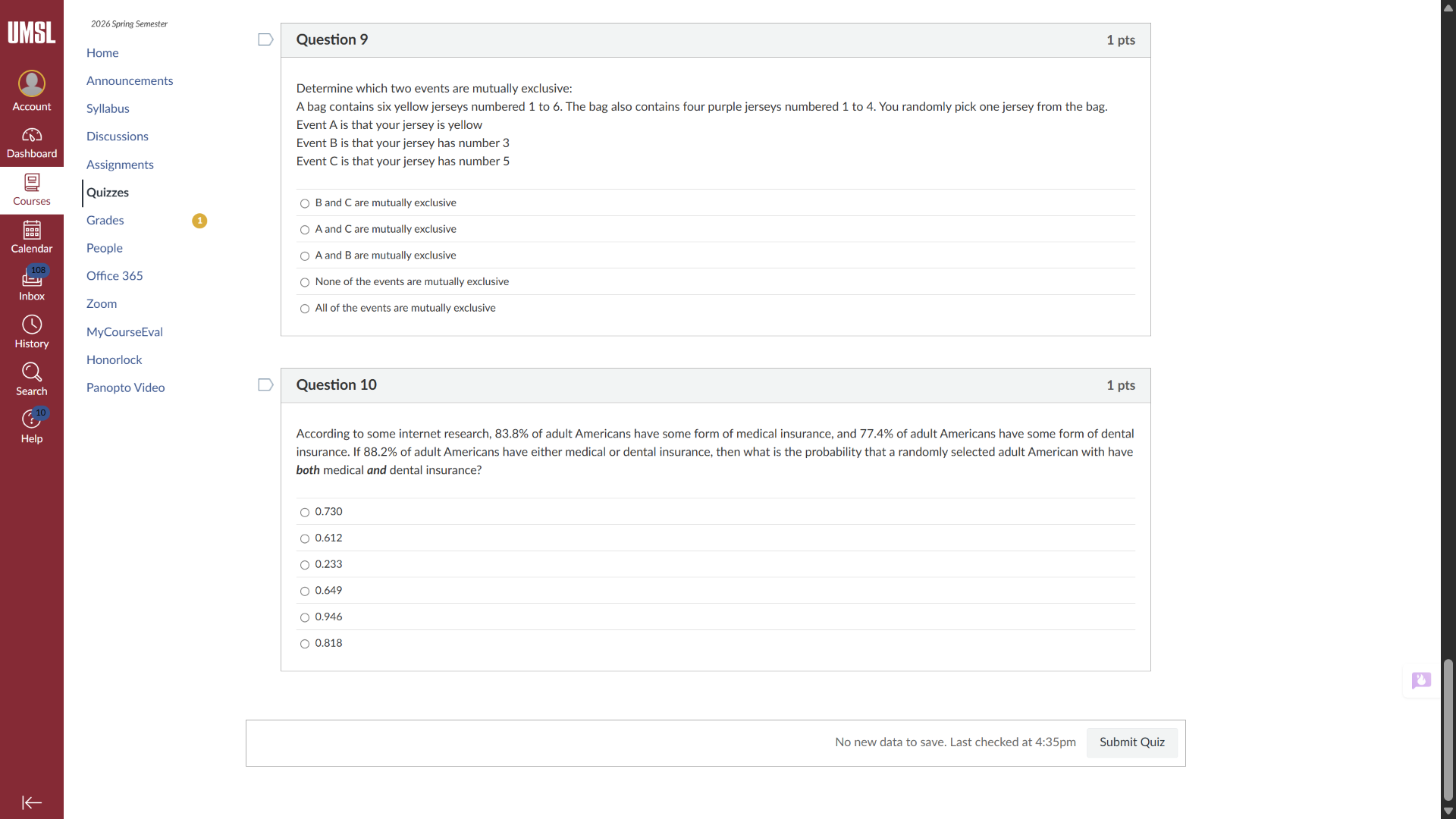This screenshot has height=819, width=1456.
Task: Choose answer 0.649 for Question 10
Action: 305,591
